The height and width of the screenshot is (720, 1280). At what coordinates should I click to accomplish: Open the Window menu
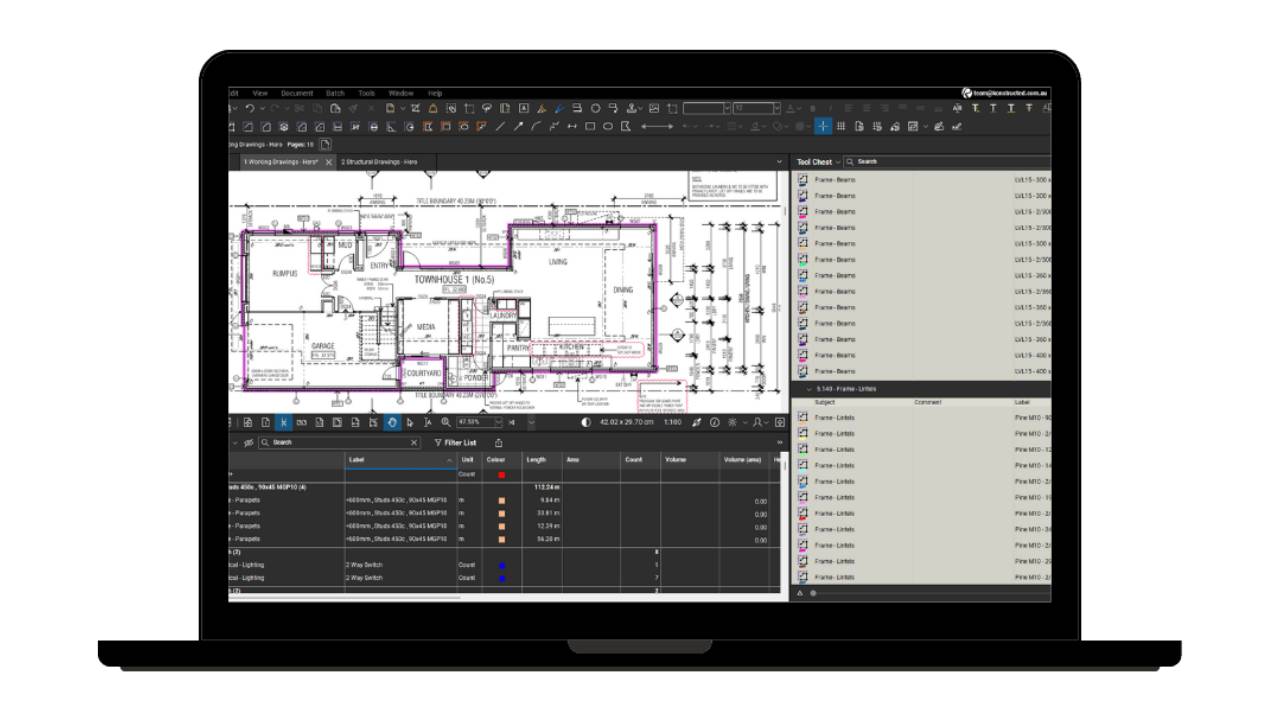tap(401, 93)
